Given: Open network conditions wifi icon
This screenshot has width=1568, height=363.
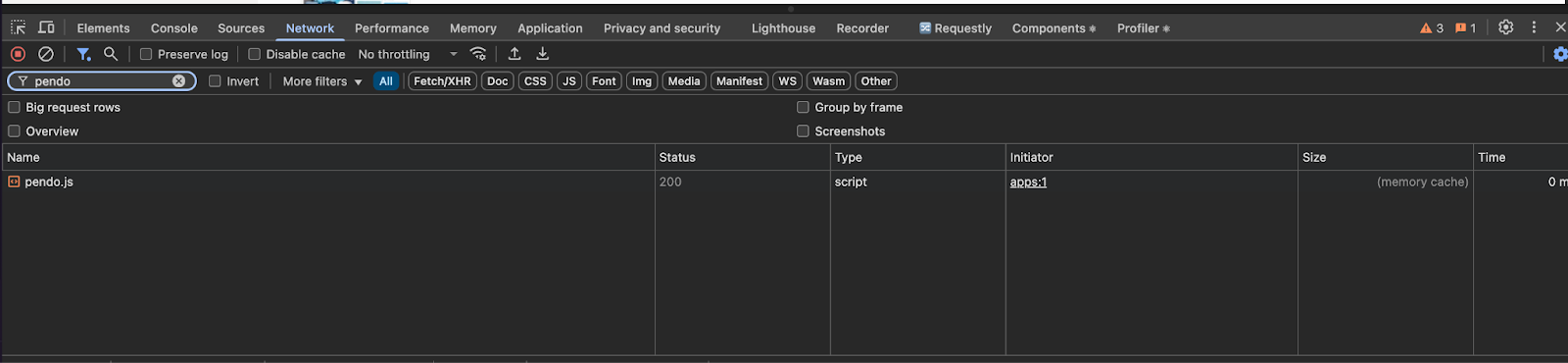Looking at the screenshot, I should coord(478,54).
